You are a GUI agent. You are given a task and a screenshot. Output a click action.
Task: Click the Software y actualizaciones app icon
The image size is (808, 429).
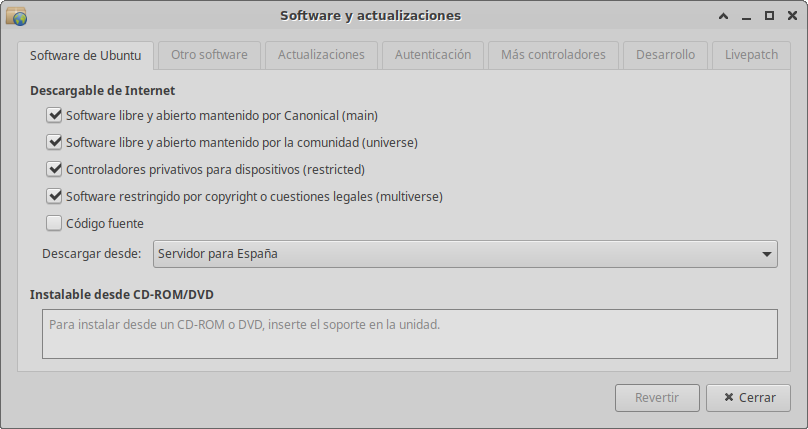tap(17, 16)
